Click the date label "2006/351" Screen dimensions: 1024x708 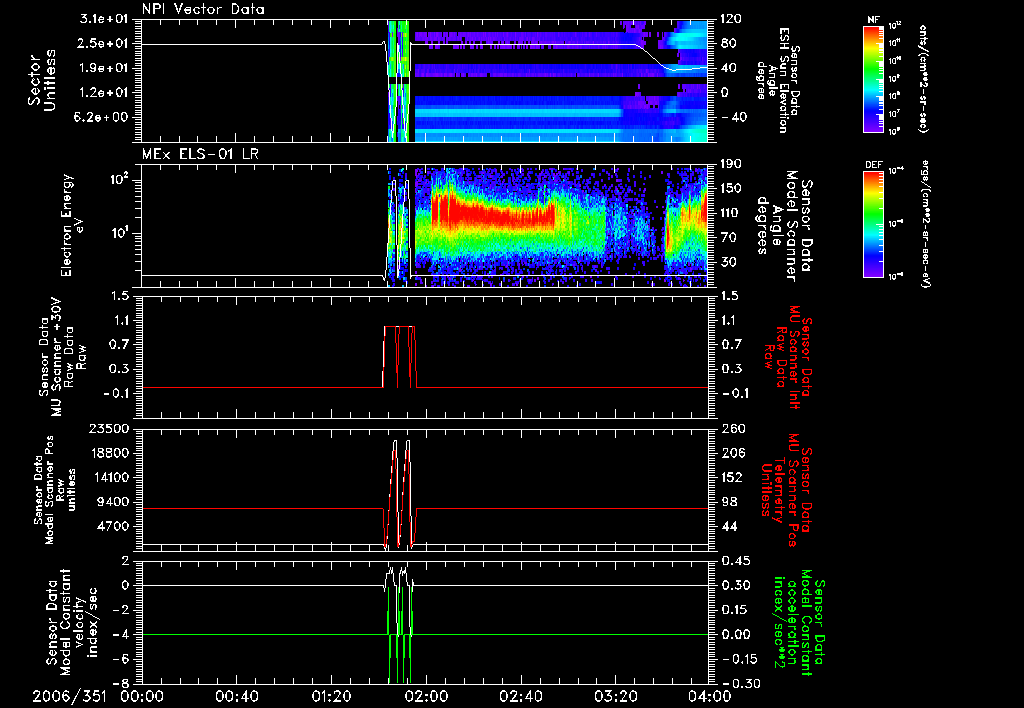coord(69,696)
